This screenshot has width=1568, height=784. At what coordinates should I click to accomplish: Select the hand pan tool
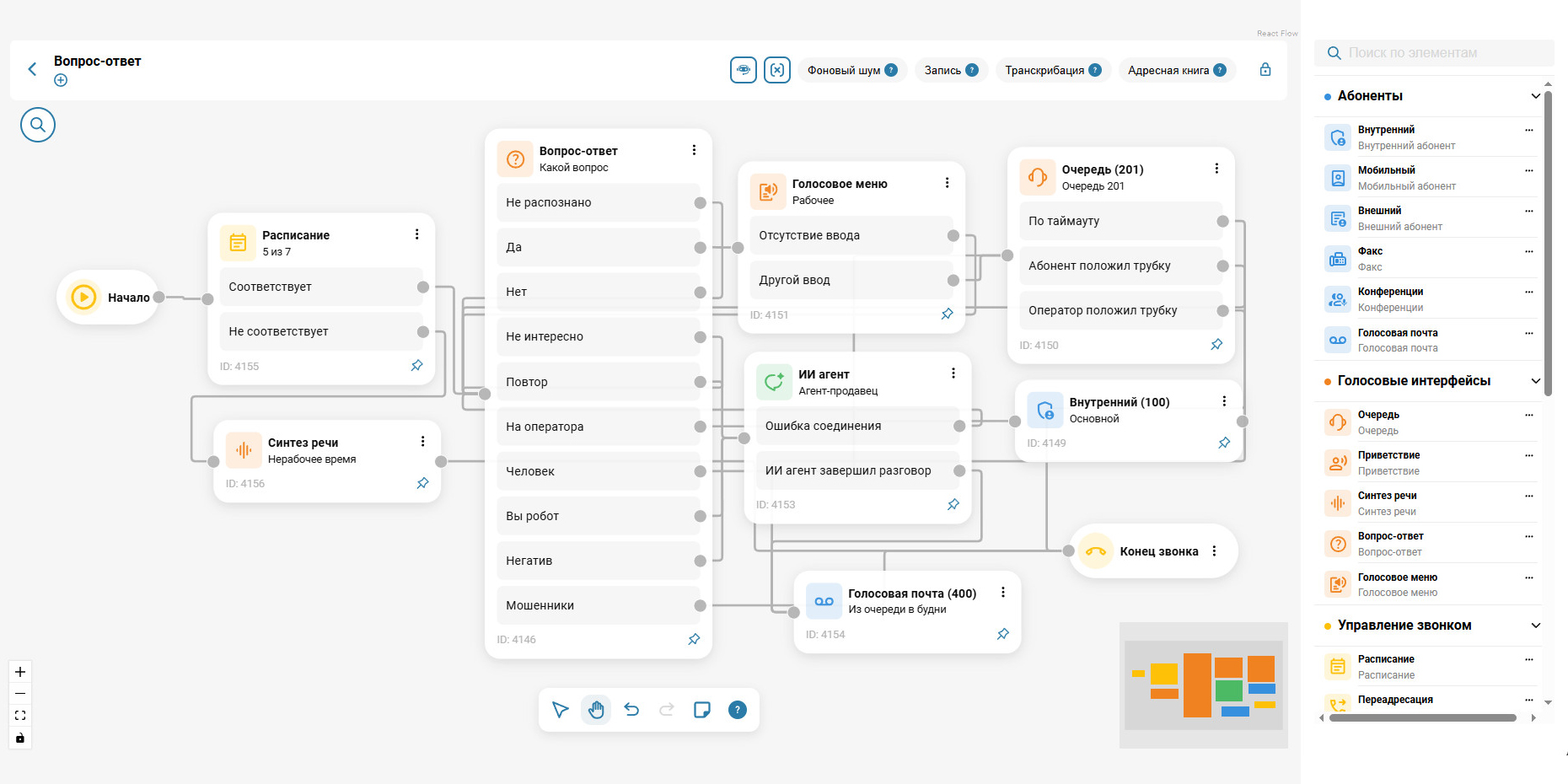(x=596, y=710)
